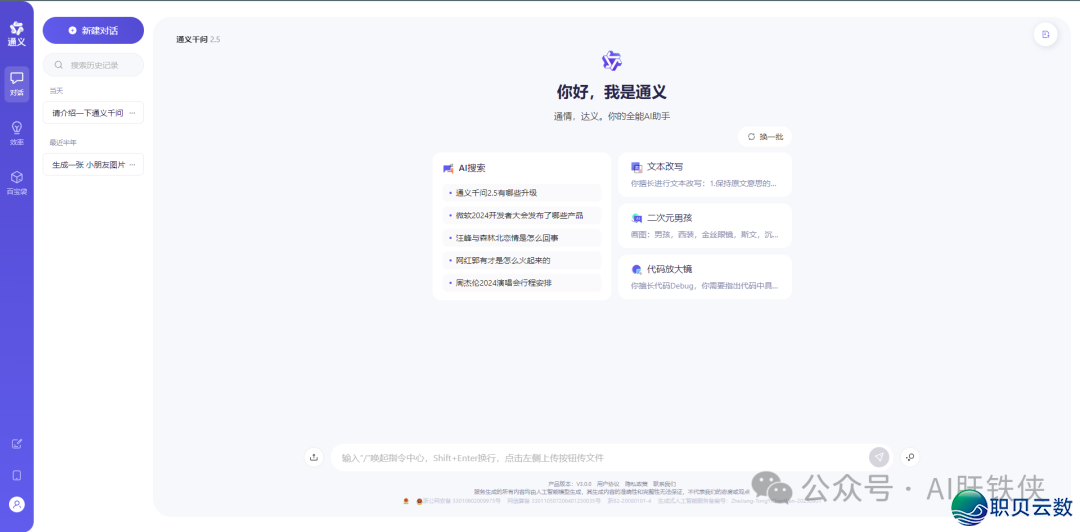Viewport: 1080px width, 532px height.
Task: Start a new chat with 新建对话
Action: tap(93, 30)
